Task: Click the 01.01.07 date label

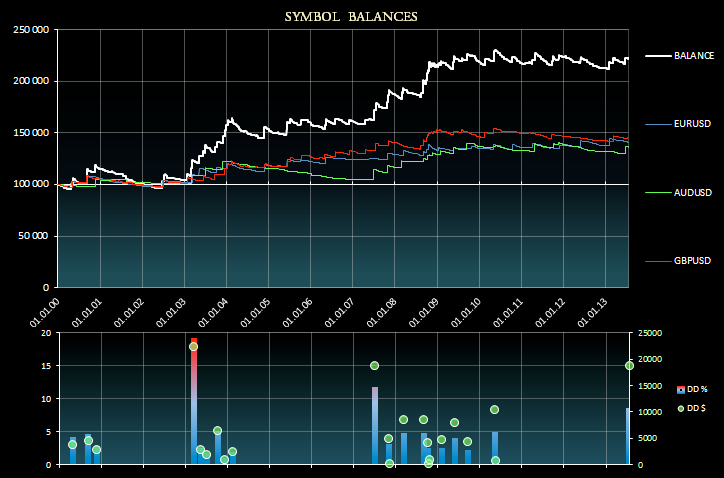Action: [339, 313]
